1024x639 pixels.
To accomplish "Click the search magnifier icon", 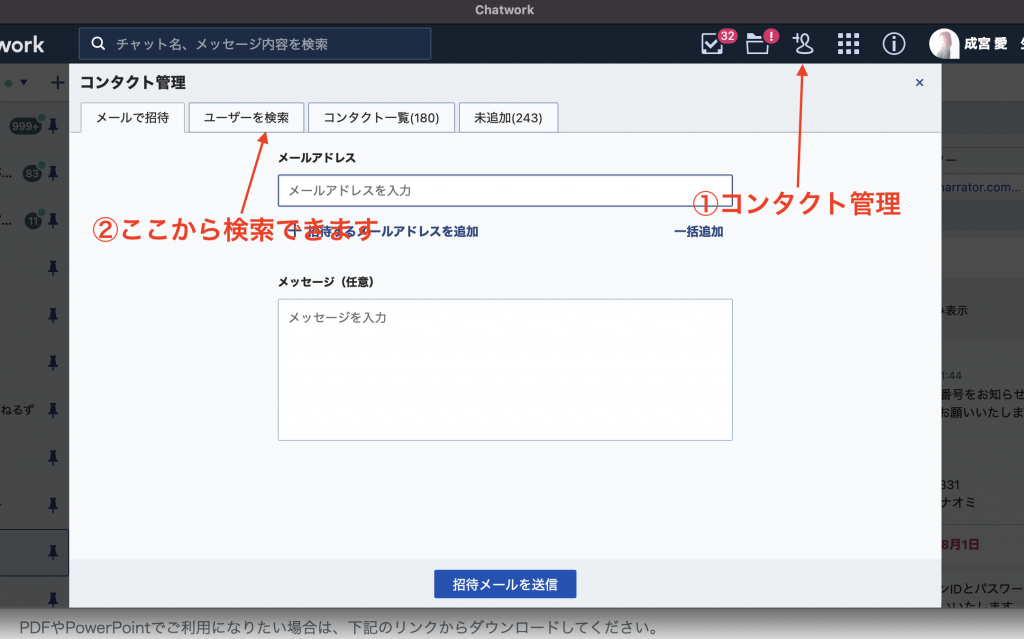I will click(98, 44).
